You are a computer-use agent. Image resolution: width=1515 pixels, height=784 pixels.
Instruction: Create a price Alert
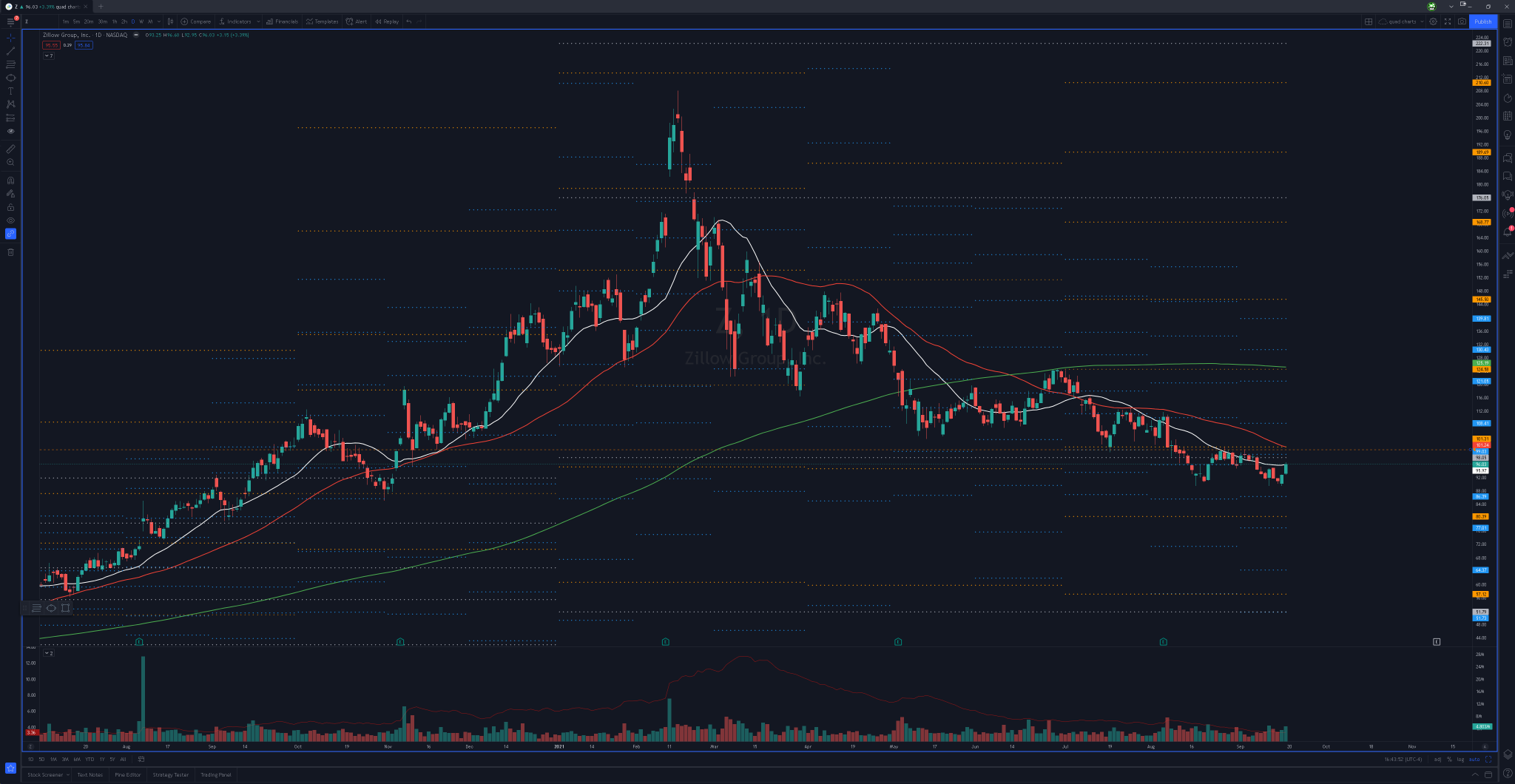357,21
